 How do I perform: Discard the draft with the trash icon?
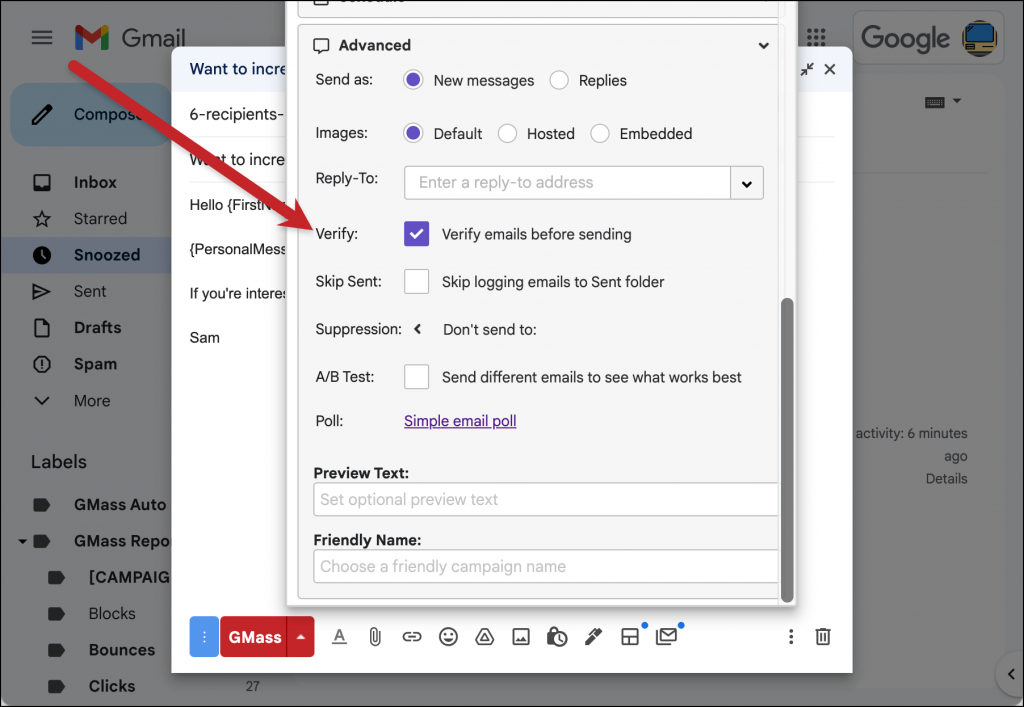point(822,636)
